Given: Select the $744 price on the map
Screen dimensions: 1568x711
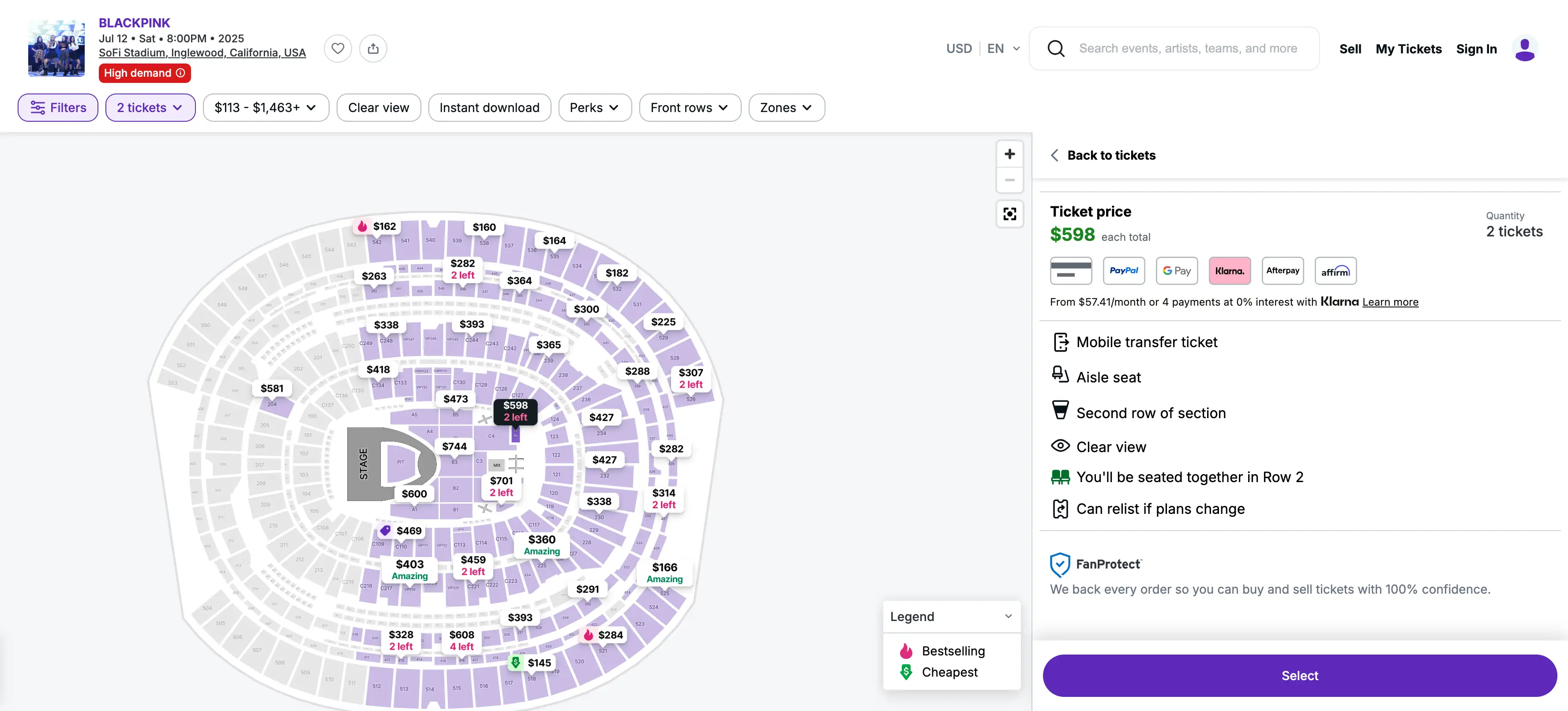Looking at the screenshot, I should (x=454, y=446).
